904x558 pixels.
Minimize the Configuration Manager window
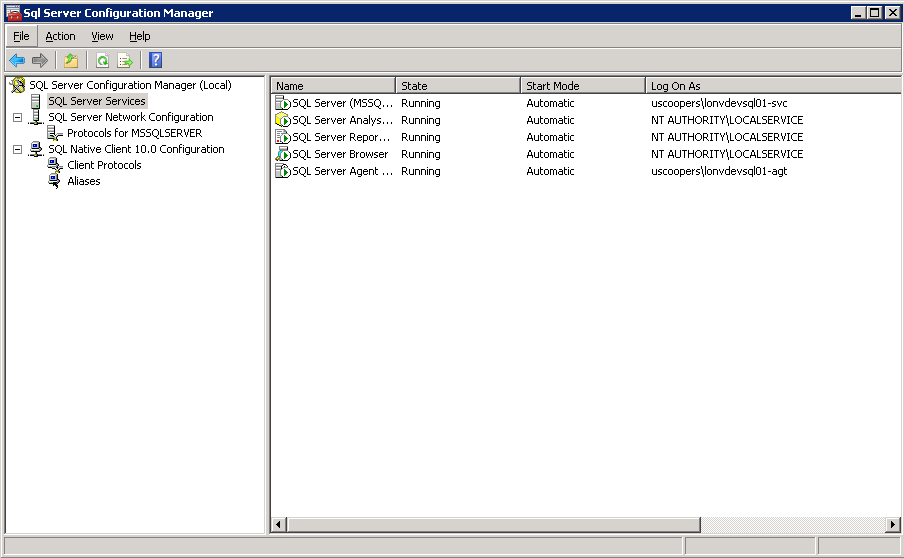coord(858,13)
